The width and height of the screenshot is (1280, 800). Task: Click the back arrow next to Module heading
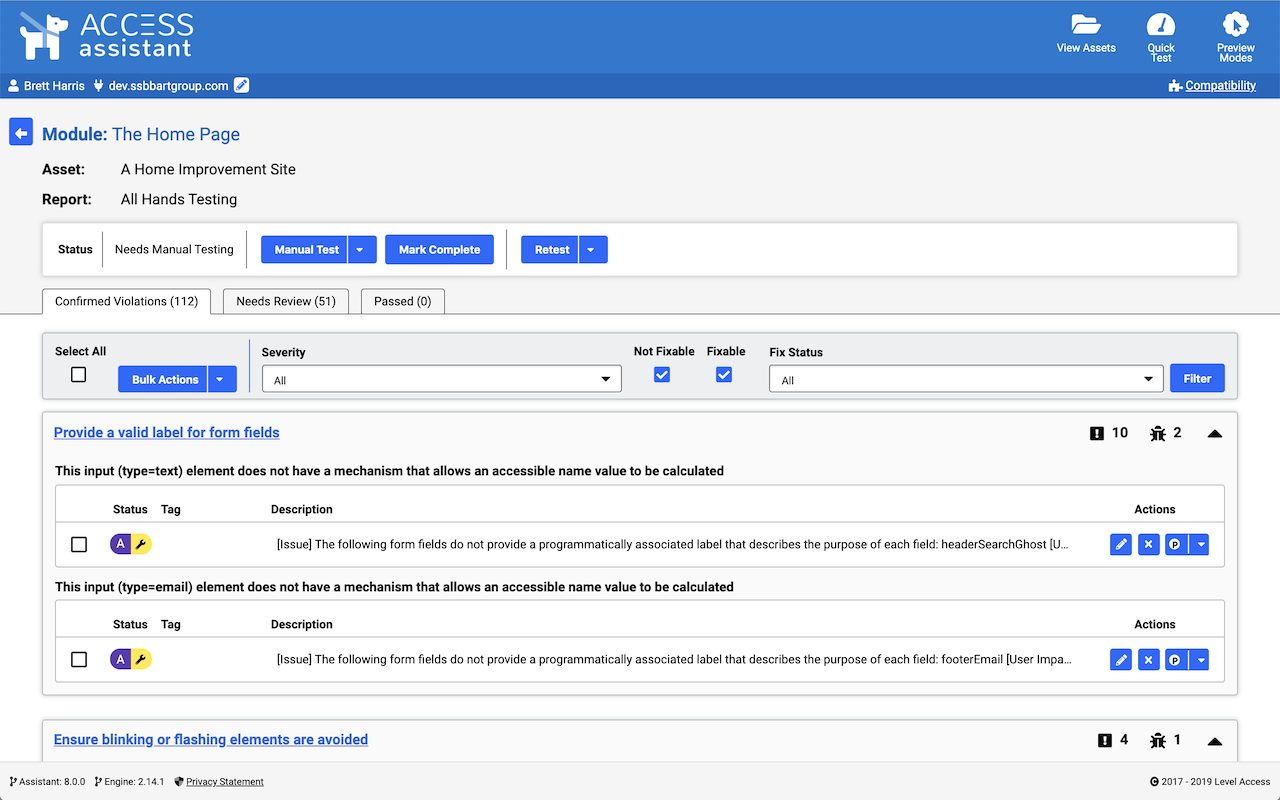[x=20, y=131]
